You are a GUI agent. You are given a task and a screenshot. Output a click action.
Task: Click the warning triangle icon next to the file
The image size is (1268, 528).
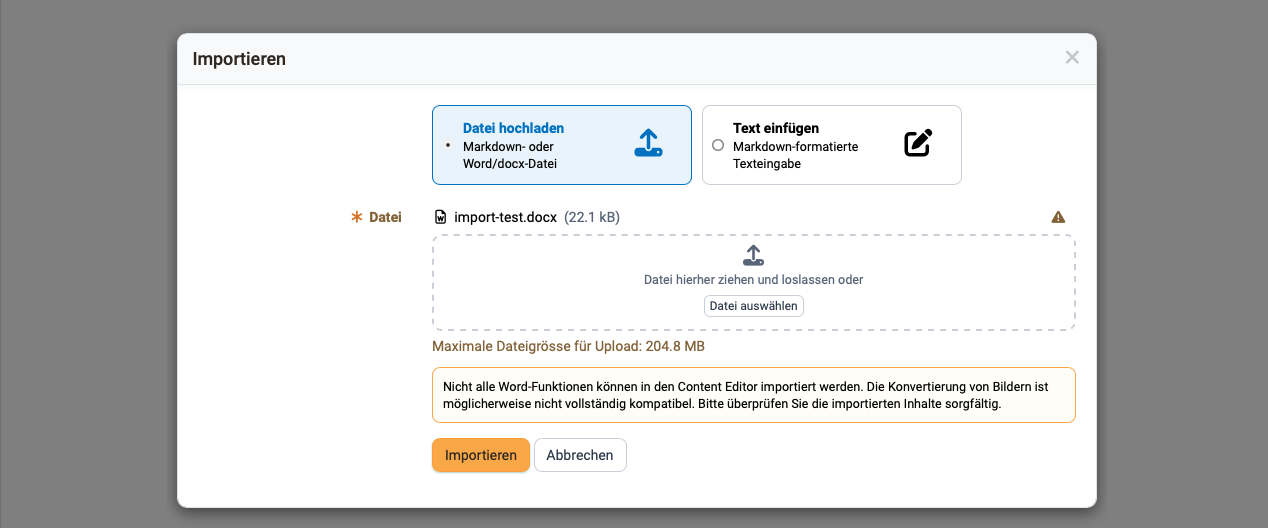click(1058, 217)
